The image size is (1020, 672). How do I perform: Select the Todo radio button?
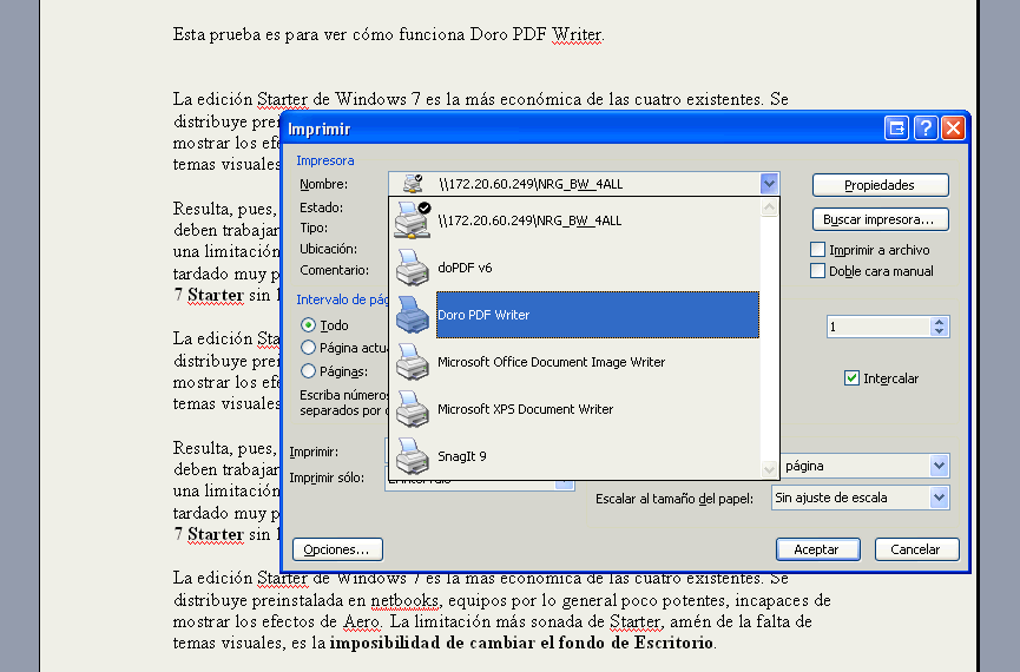[308, 325]
